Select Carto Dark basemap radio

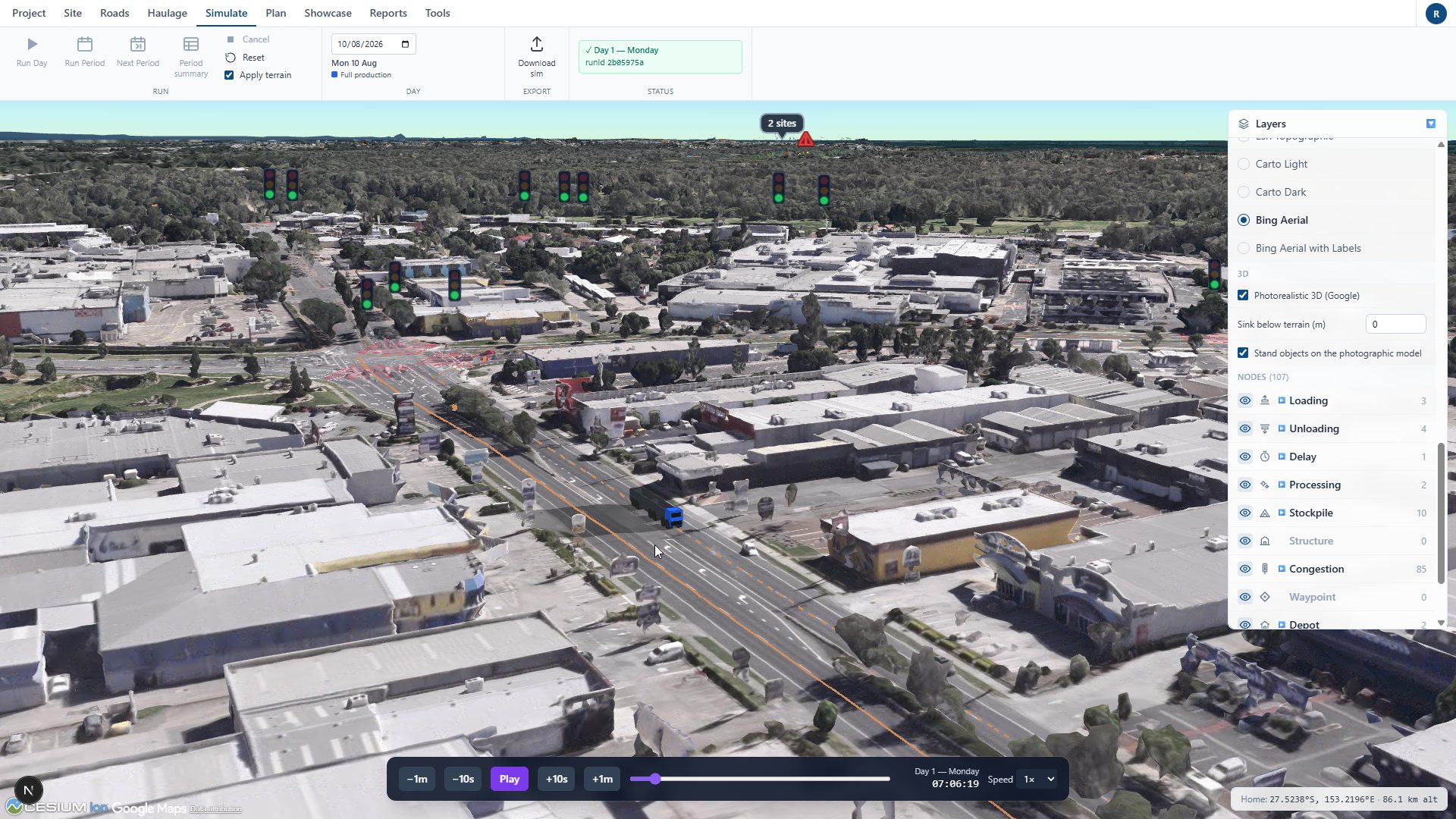click(x=1244, y=192)
